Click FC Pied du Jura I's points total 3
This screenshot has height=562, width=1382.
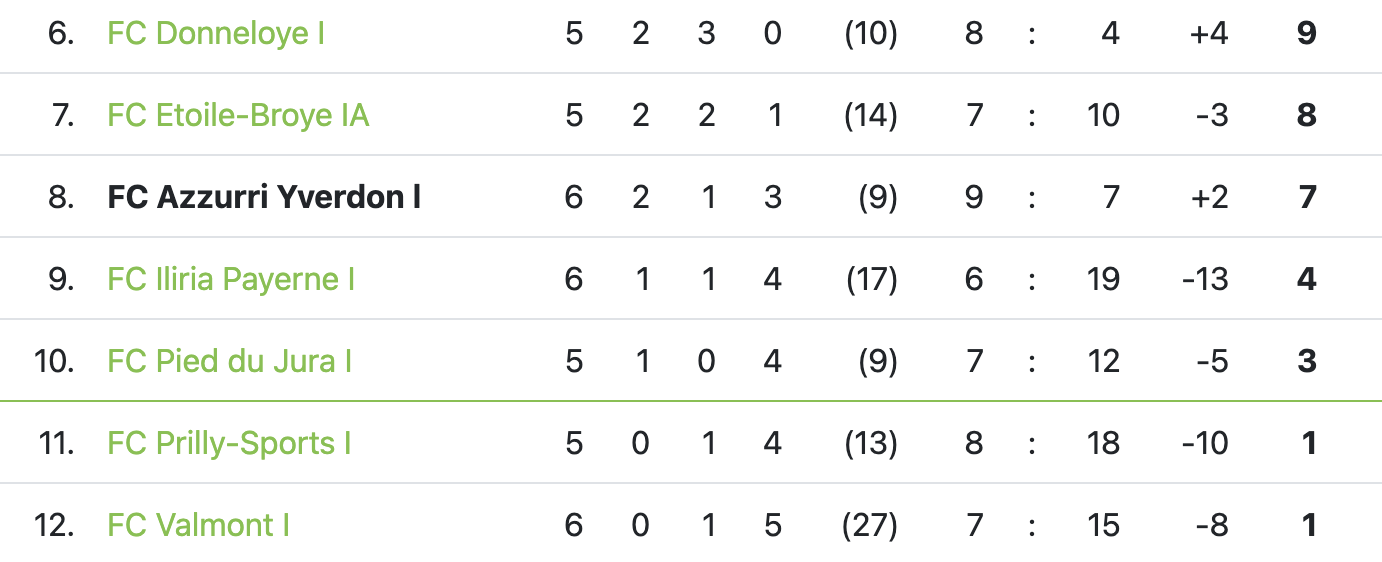(1306, 361)
